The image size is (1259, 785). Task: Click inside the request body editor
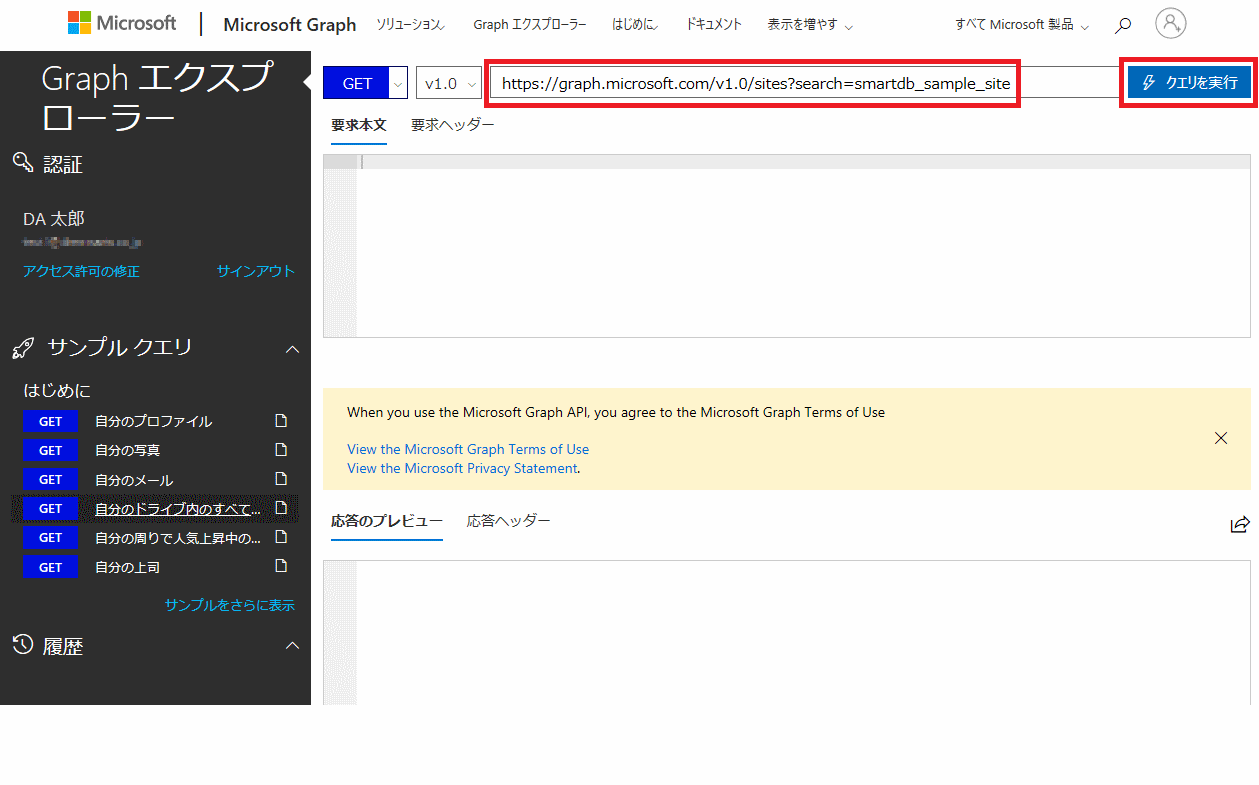(786, 246)
